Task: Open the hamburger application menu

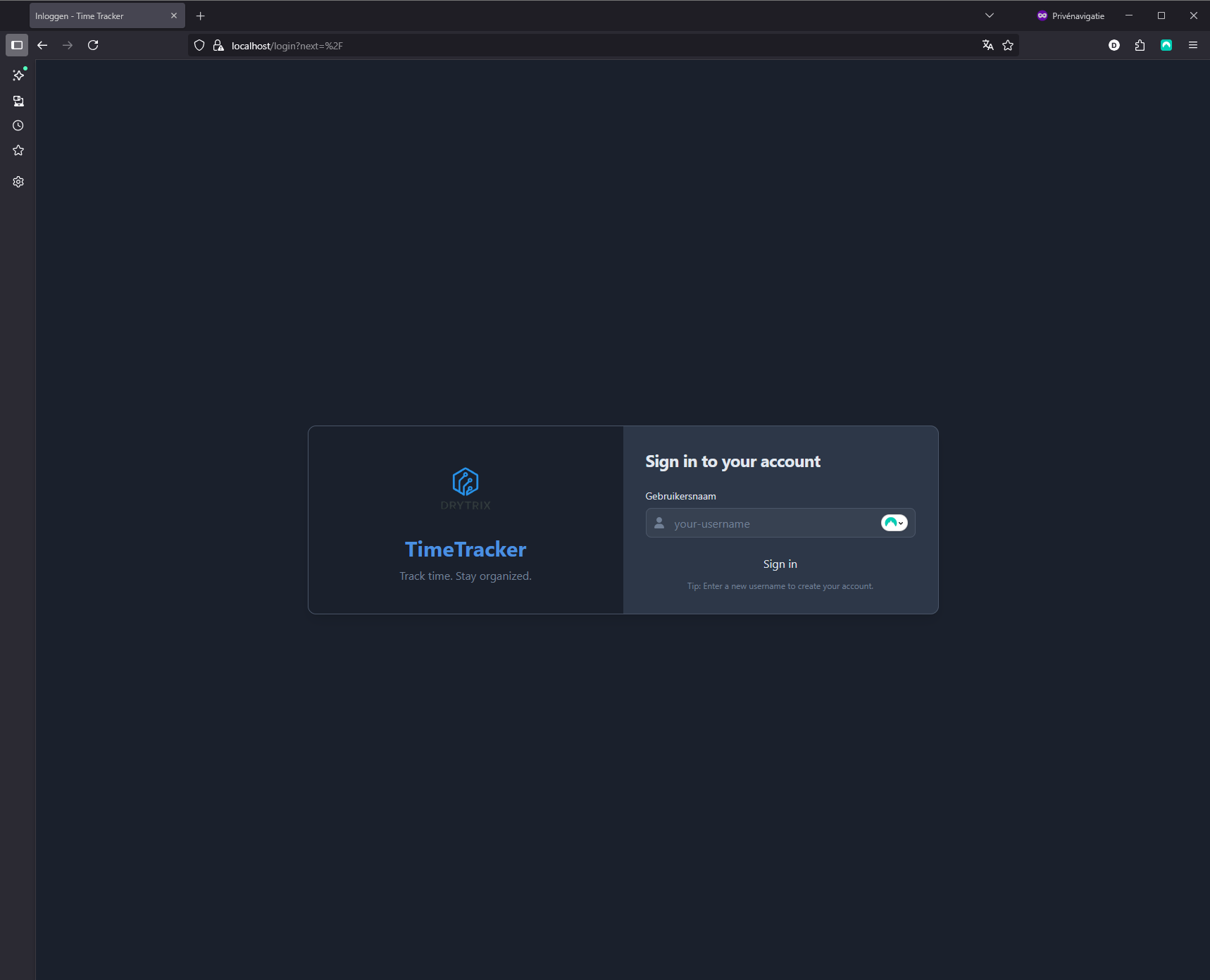Action: coord(1193,44)
